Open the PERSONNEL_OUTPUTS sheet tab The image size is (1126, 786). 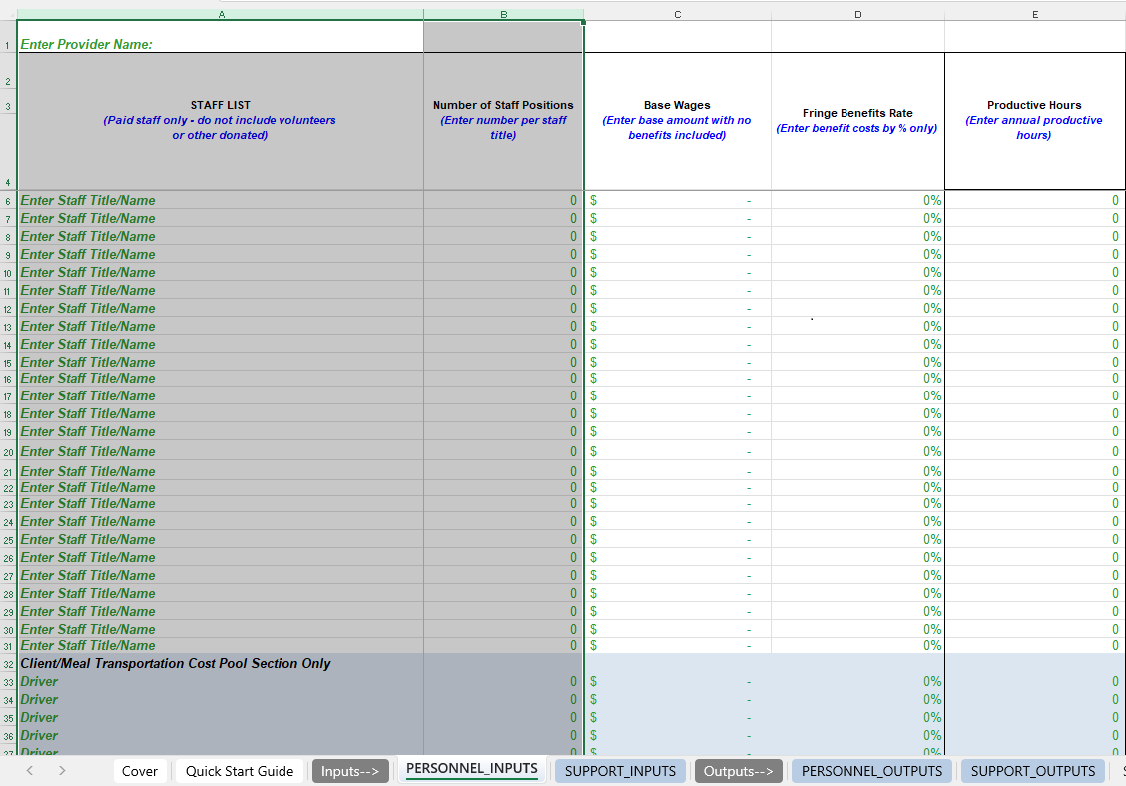click(871, 770)
